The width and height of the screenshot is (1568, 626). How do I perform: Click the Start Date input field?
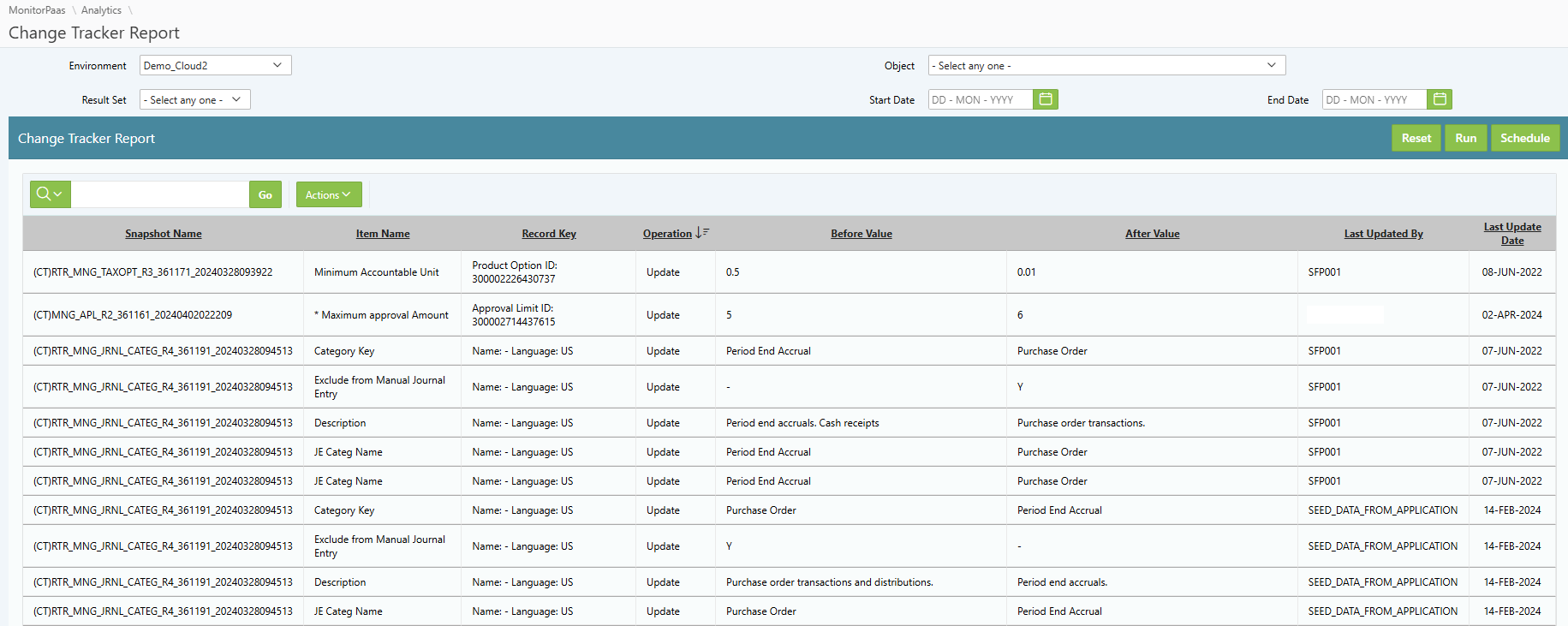pos(981,99)
